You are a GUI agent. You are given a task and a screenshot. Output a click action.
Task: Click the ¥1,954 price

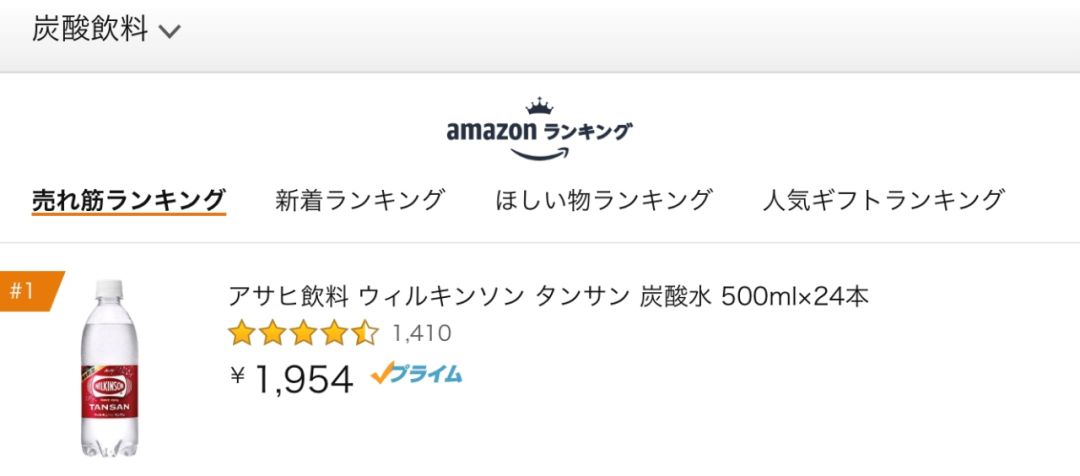[292, 378]
